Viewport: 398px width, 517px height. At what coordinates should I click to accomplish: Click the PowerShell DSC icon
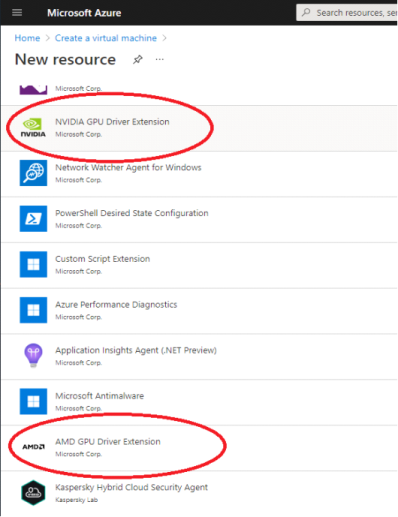[x=33, y=219]
